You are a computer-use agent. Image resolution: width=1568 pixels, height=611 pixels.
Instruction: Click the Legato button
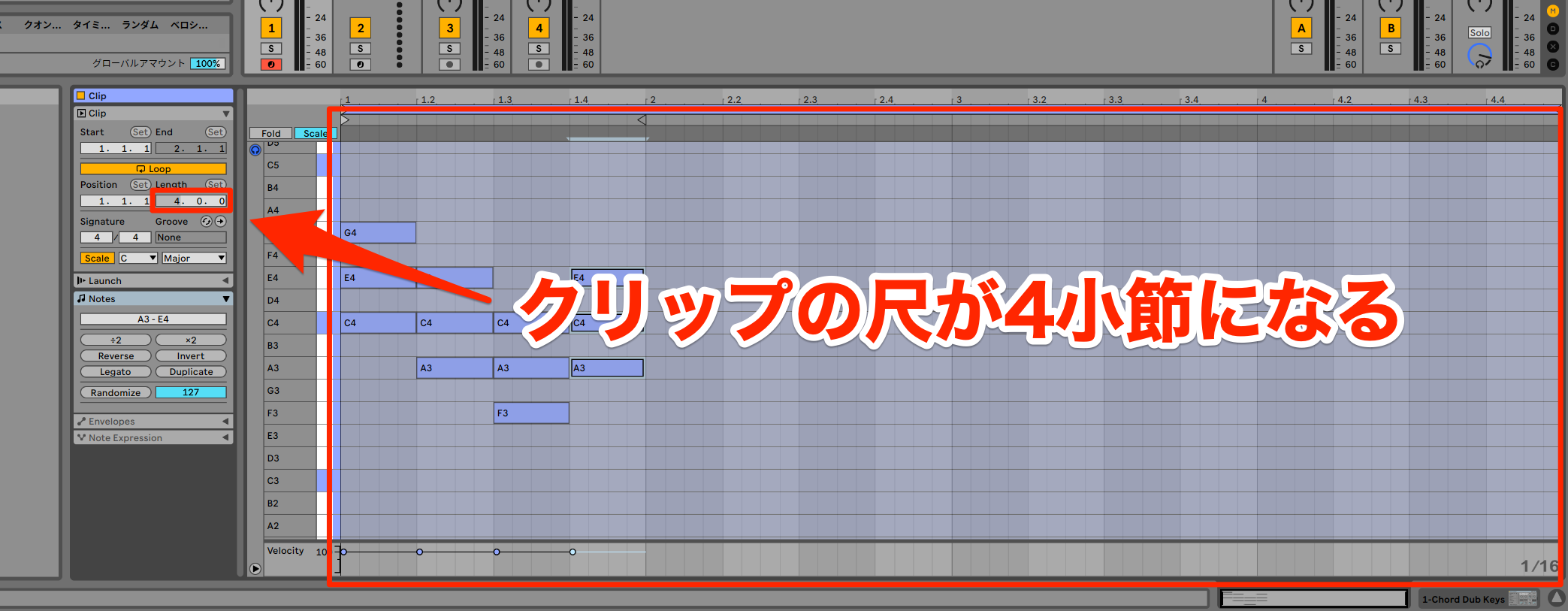coord(116,371)
